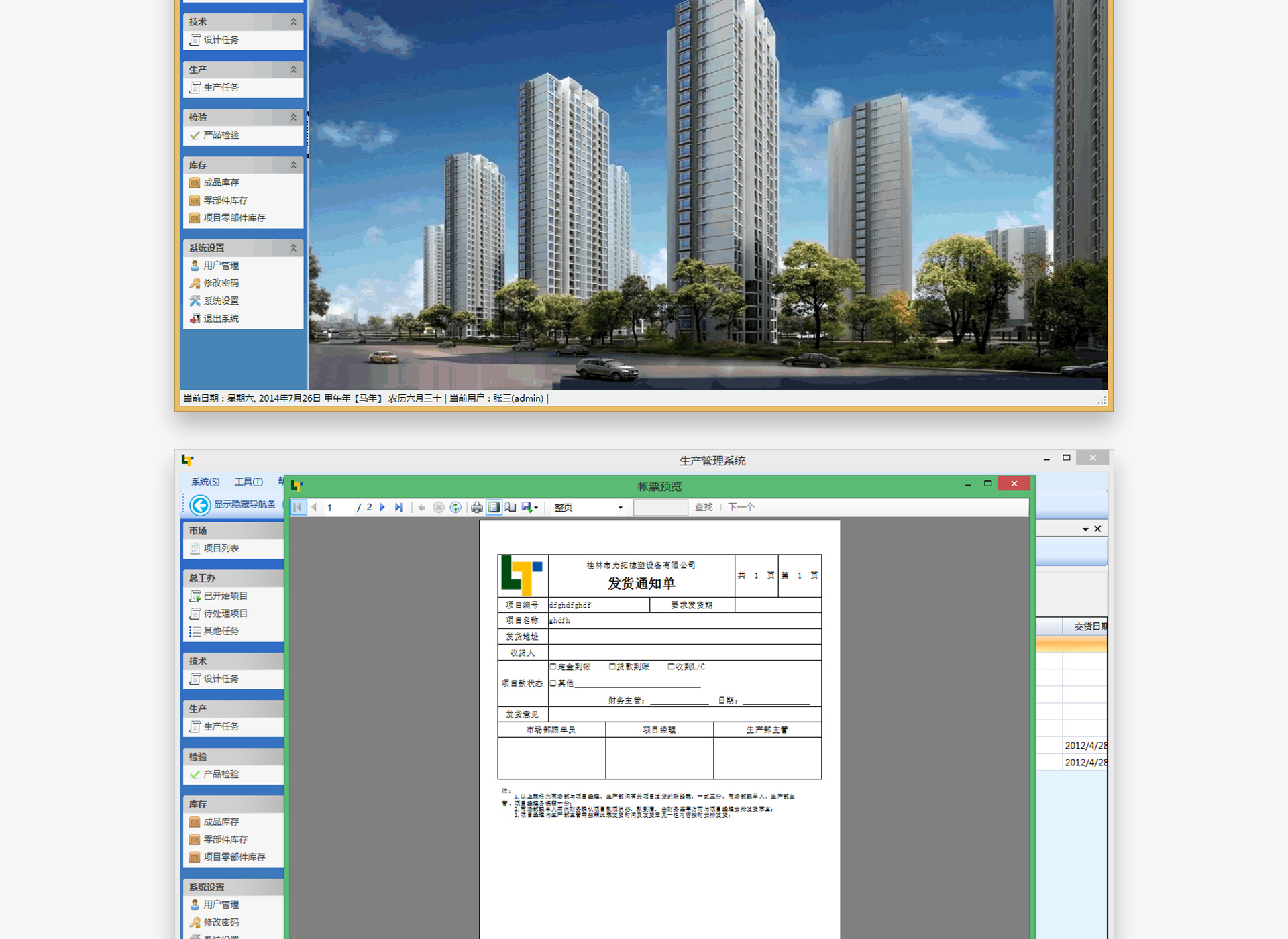Toggle print layout view icon
Screen dimensions: 1288x939
pos(494,508)
